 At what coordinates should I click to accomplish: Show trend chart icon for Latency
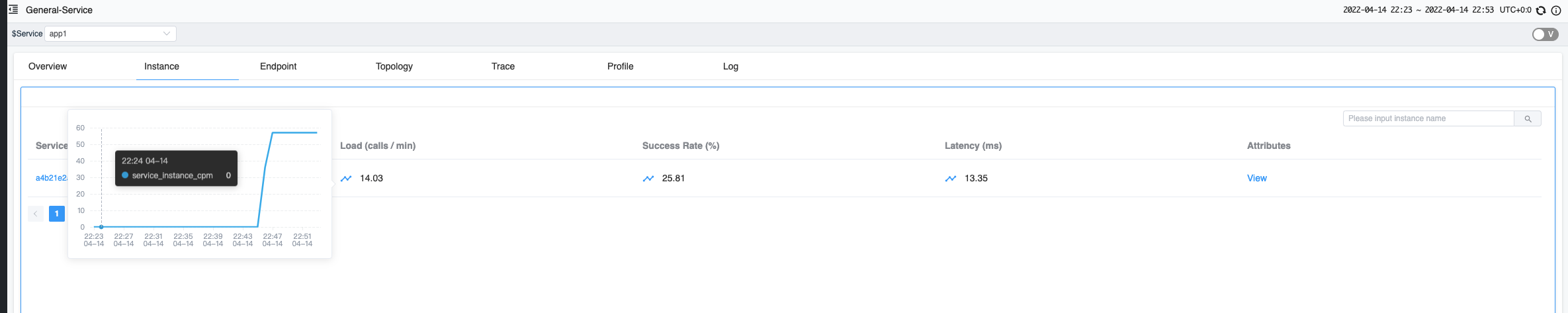point(951,178)
